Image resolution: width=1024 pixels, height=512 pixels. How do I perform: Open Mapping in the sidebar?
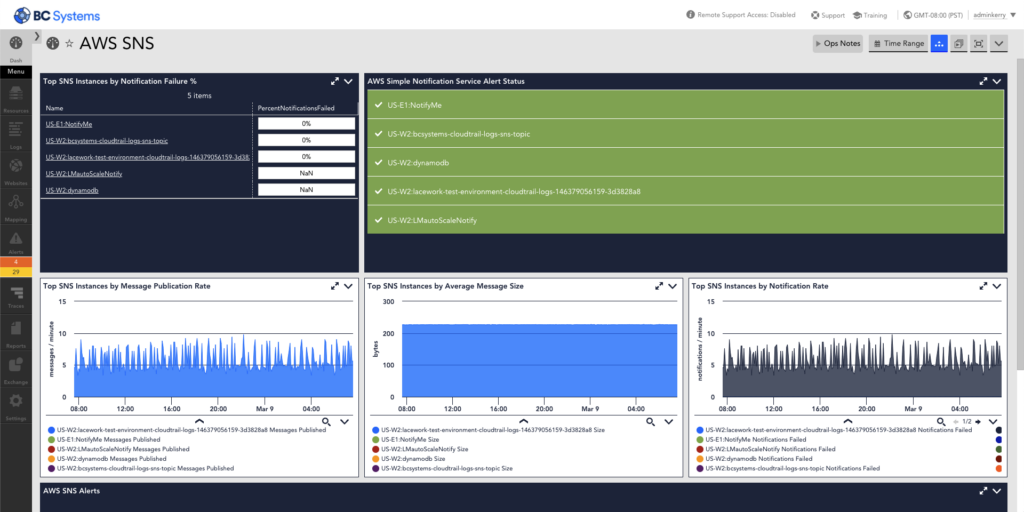[x=16, y=208]
